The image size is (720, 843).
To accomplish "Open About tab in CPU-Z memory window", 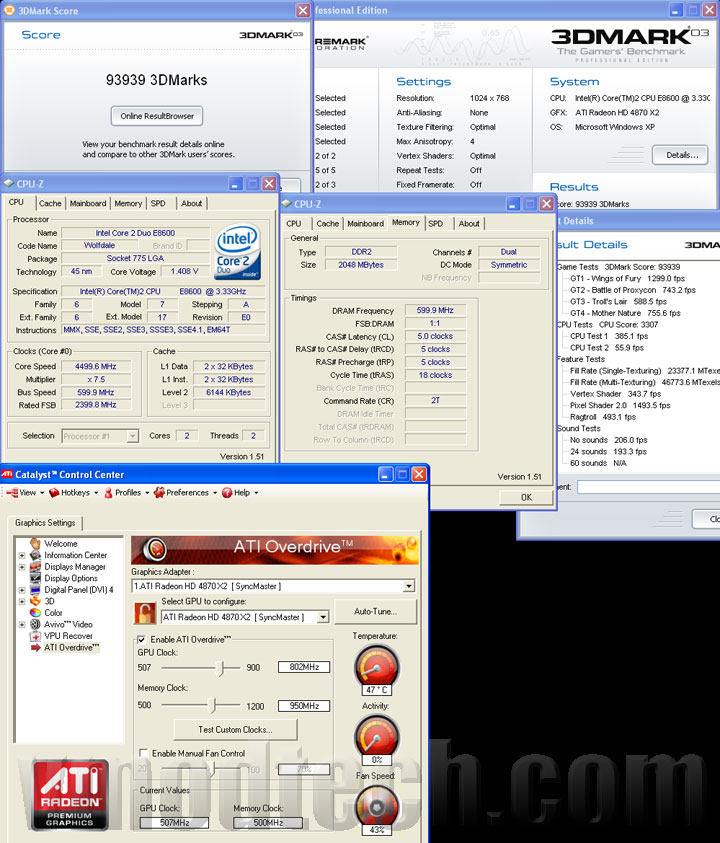I will tap(469, 224).
